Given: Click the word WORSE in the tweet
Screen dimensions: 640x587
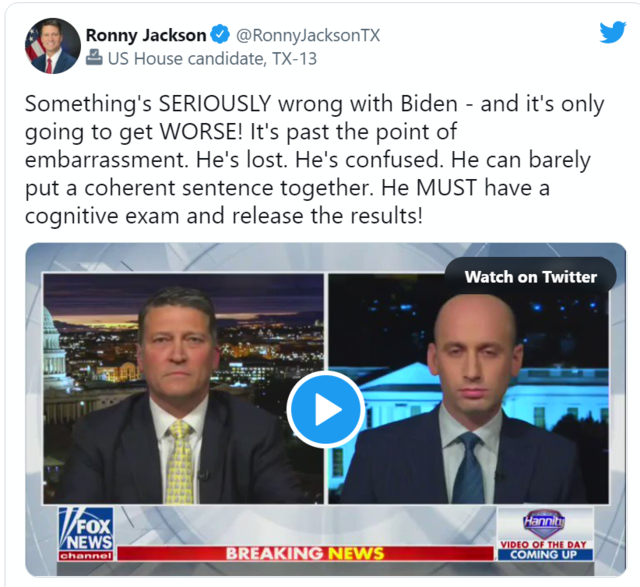Looking at the screenshot, I should tap(200, 132).
